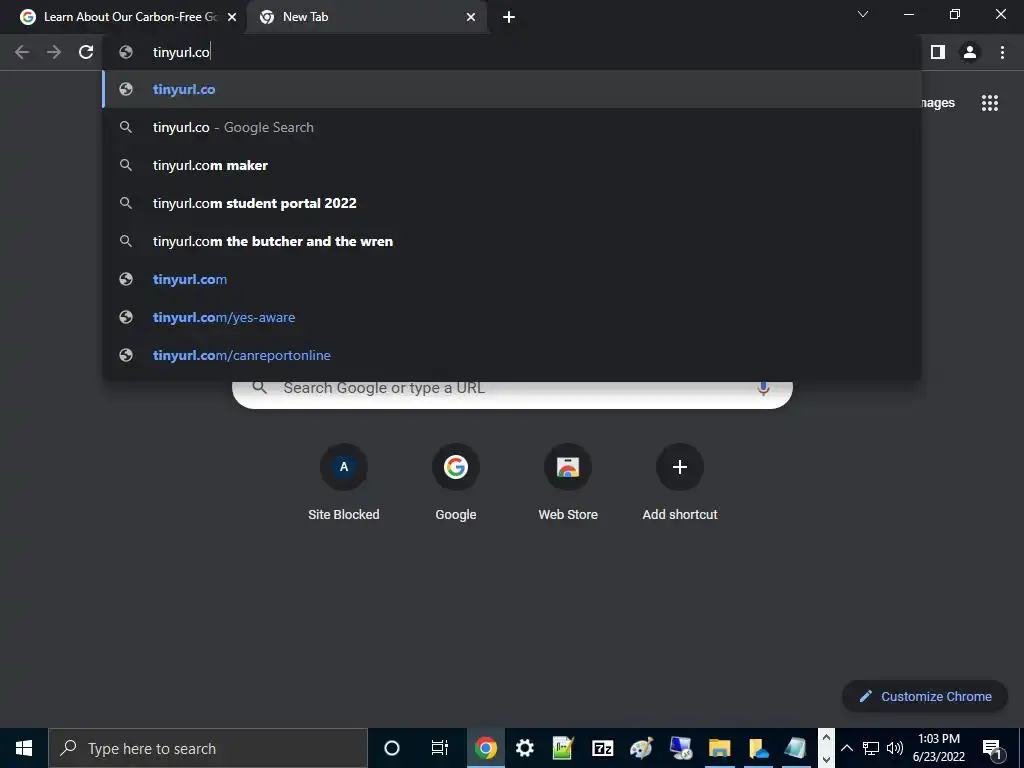Click the taskbar overflow scroll down arrow
This screenshot has height=768, width=1024.
[826, 760]
